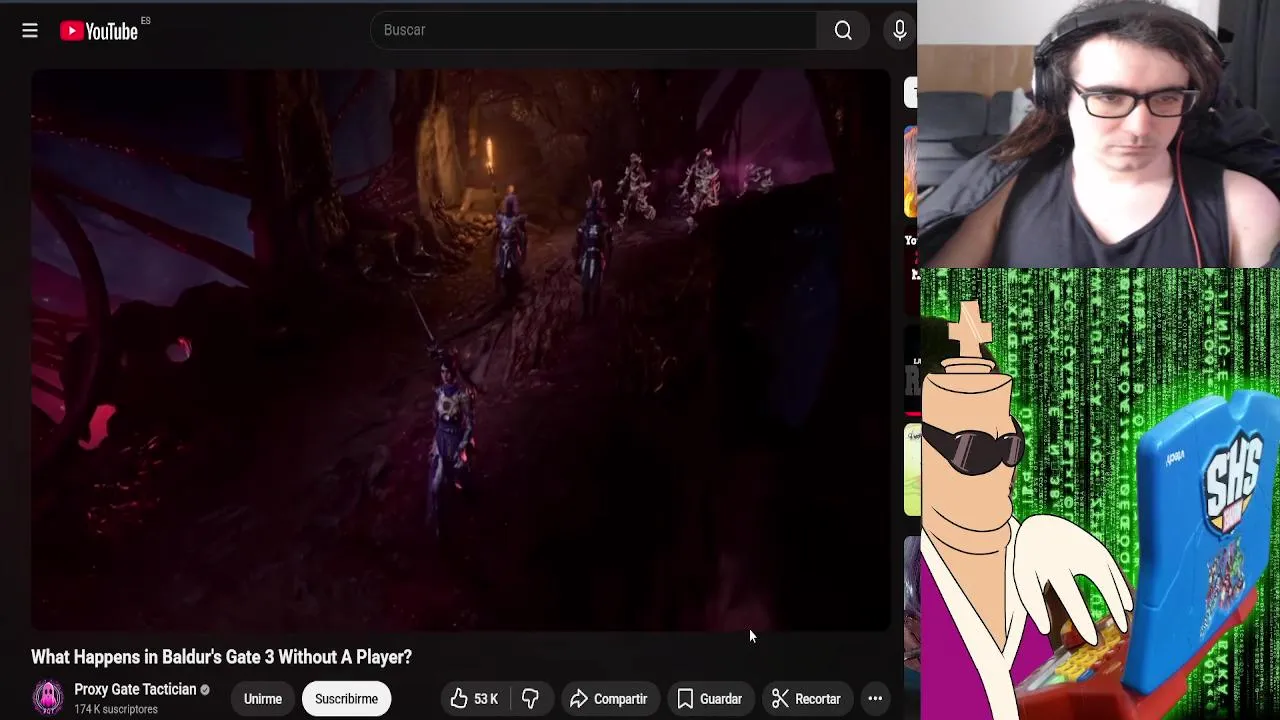Select the video title text
The height and width of the screenshot is (720, 1280).
coord(221,657)
